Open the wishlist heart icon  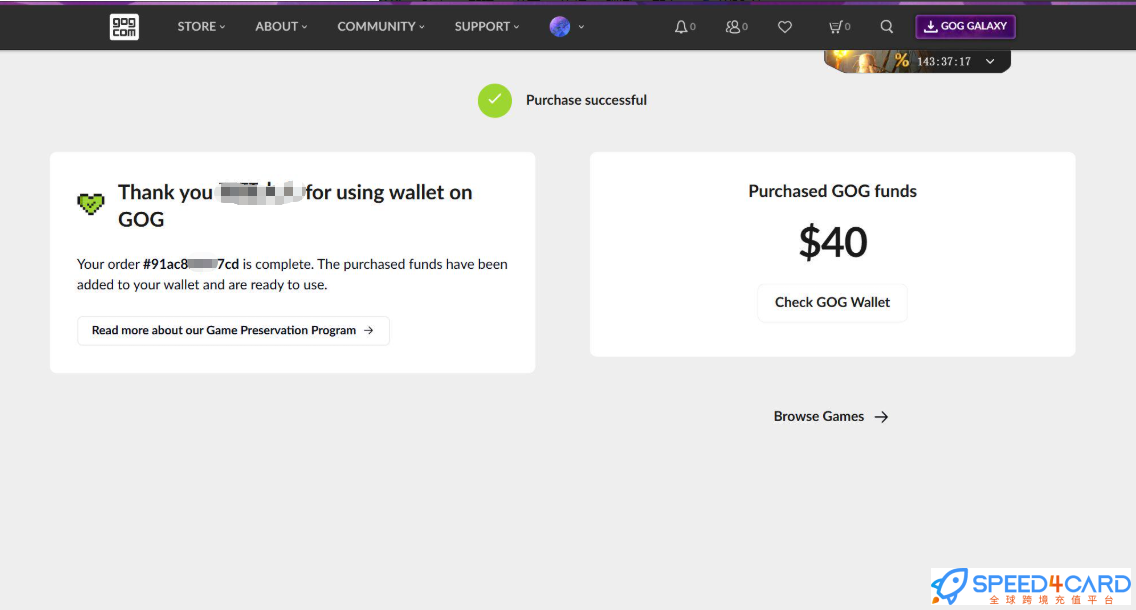[x=785, y=27]
